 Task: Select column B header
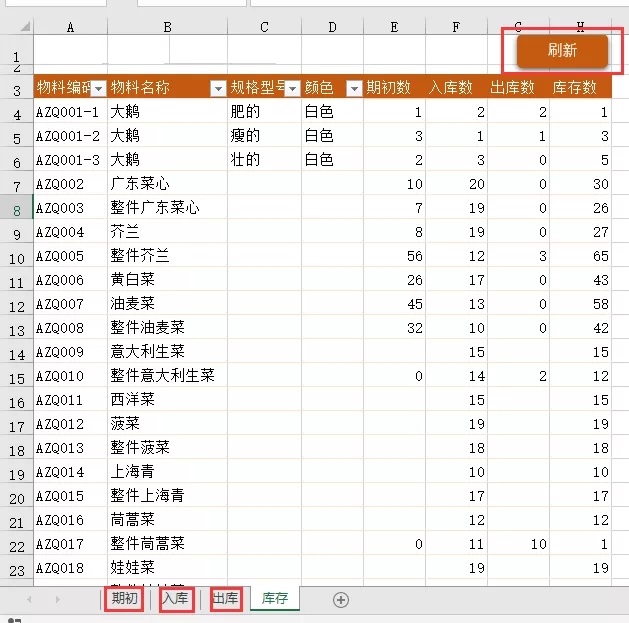(x=167, y=27)
